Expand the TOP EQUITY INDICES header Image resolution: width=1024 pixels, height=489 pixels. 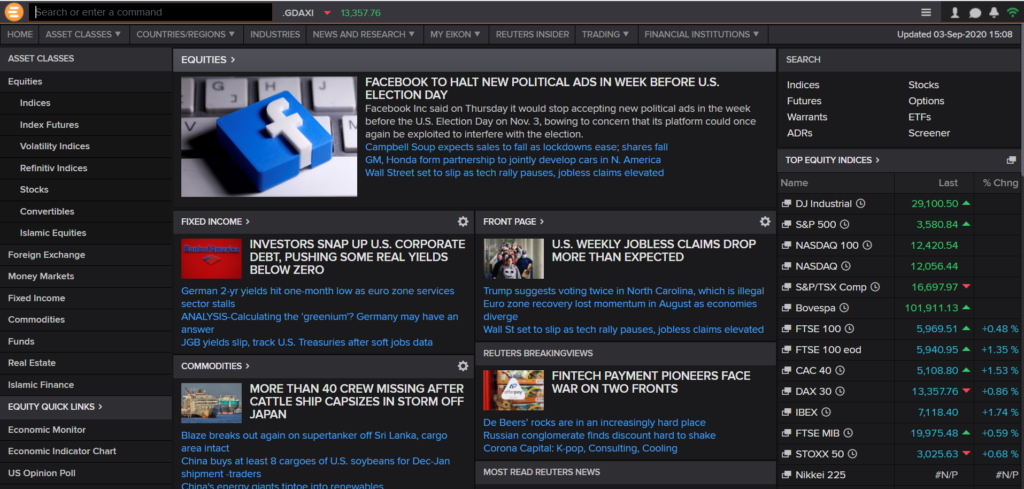(x=833, y=160)
